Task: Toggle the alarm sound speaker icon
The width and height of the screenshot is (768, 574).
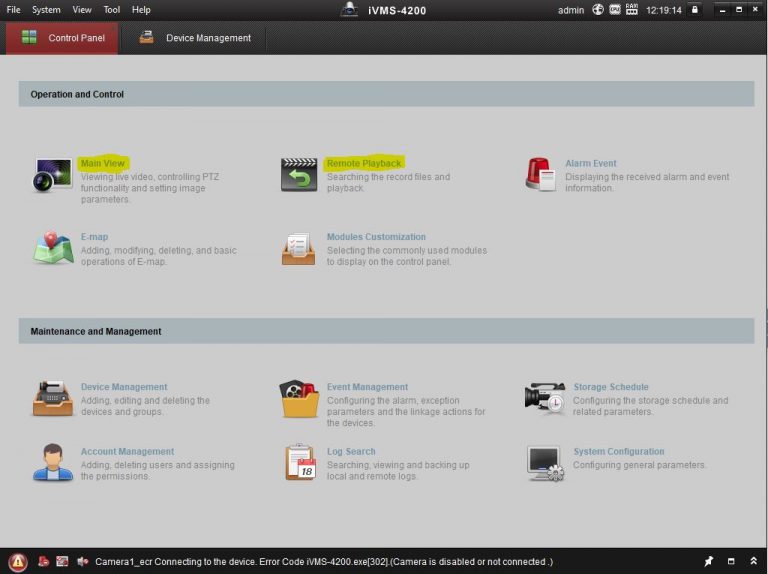Action: 82,561
